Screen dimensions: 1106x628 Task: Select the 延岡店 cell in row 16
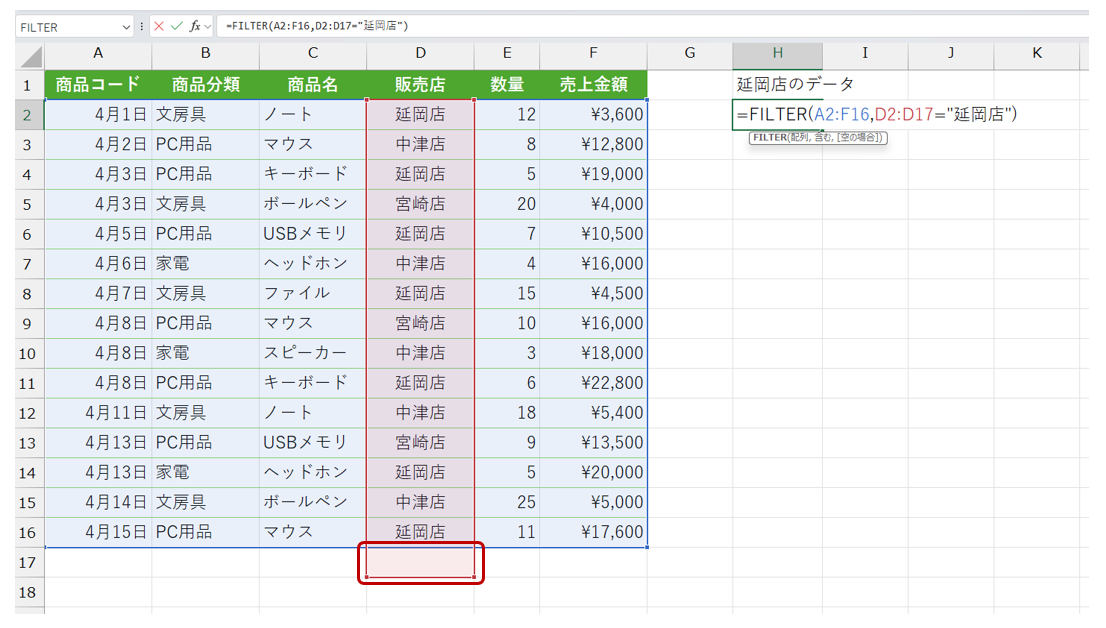pyautogui.click(x=420, y=532)
